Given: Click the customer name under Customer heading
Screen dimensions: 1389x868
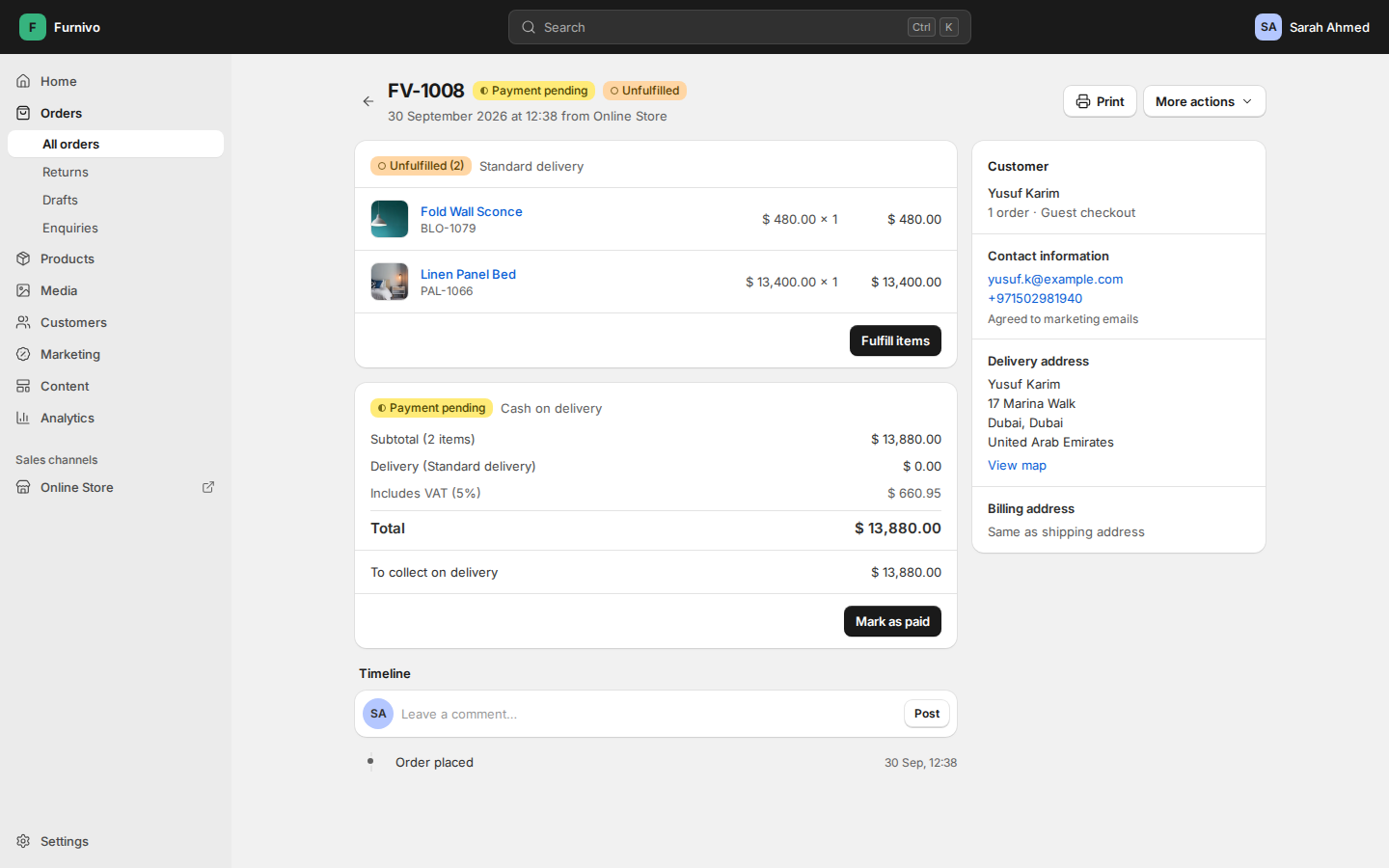Looking at the screenshot, I should click(1023, 193).
